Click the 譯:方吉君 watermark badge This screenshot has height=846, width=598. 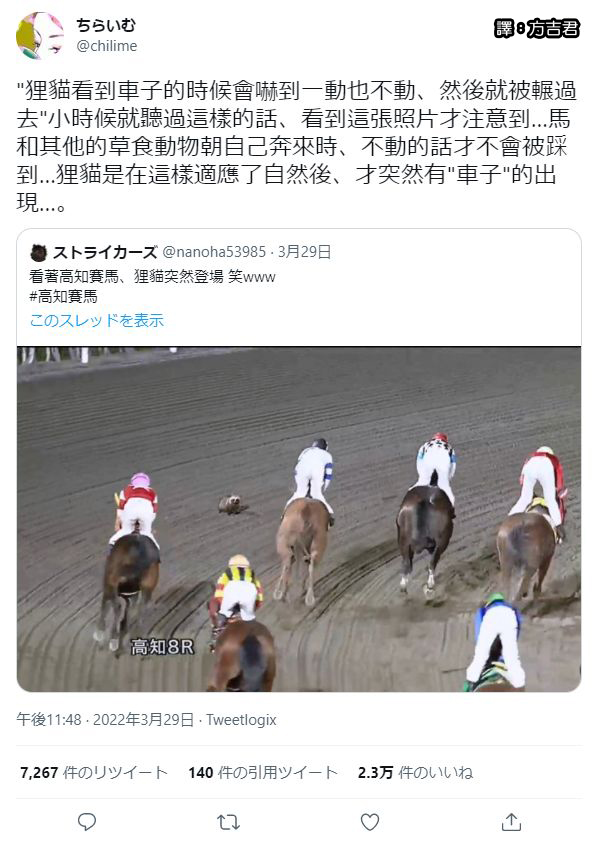tap(537, 28)
